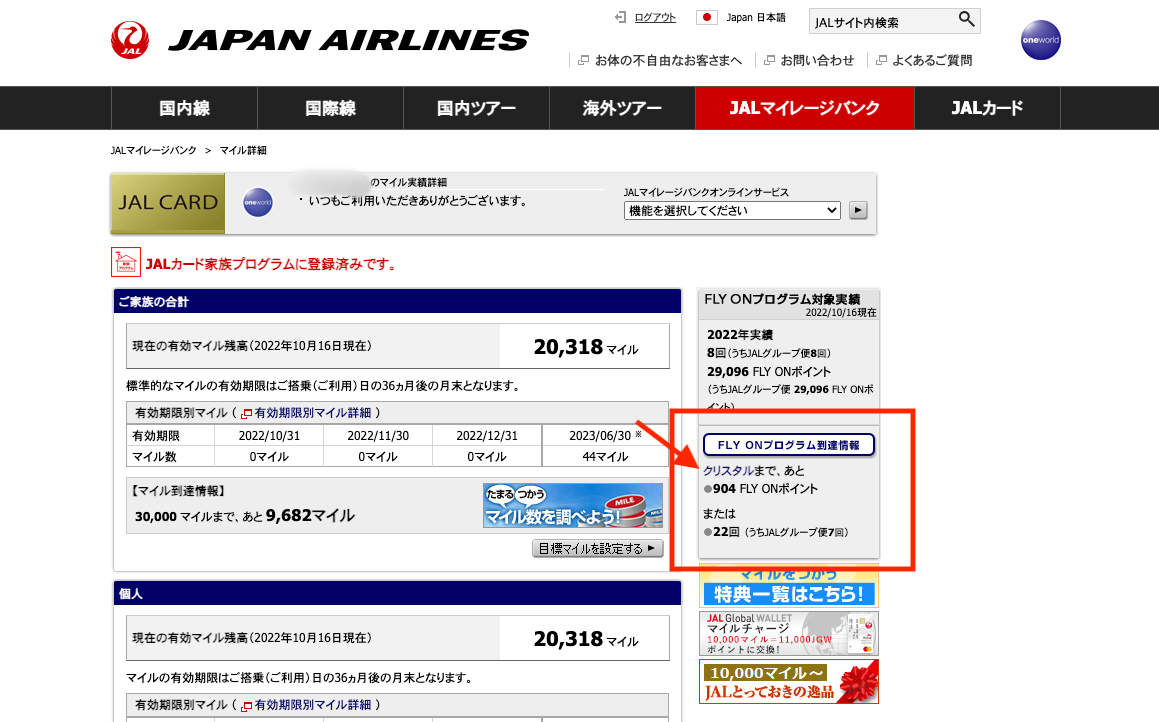Click the JAL crane logo
Viewport: 1159px width, 722px height.
130,40
